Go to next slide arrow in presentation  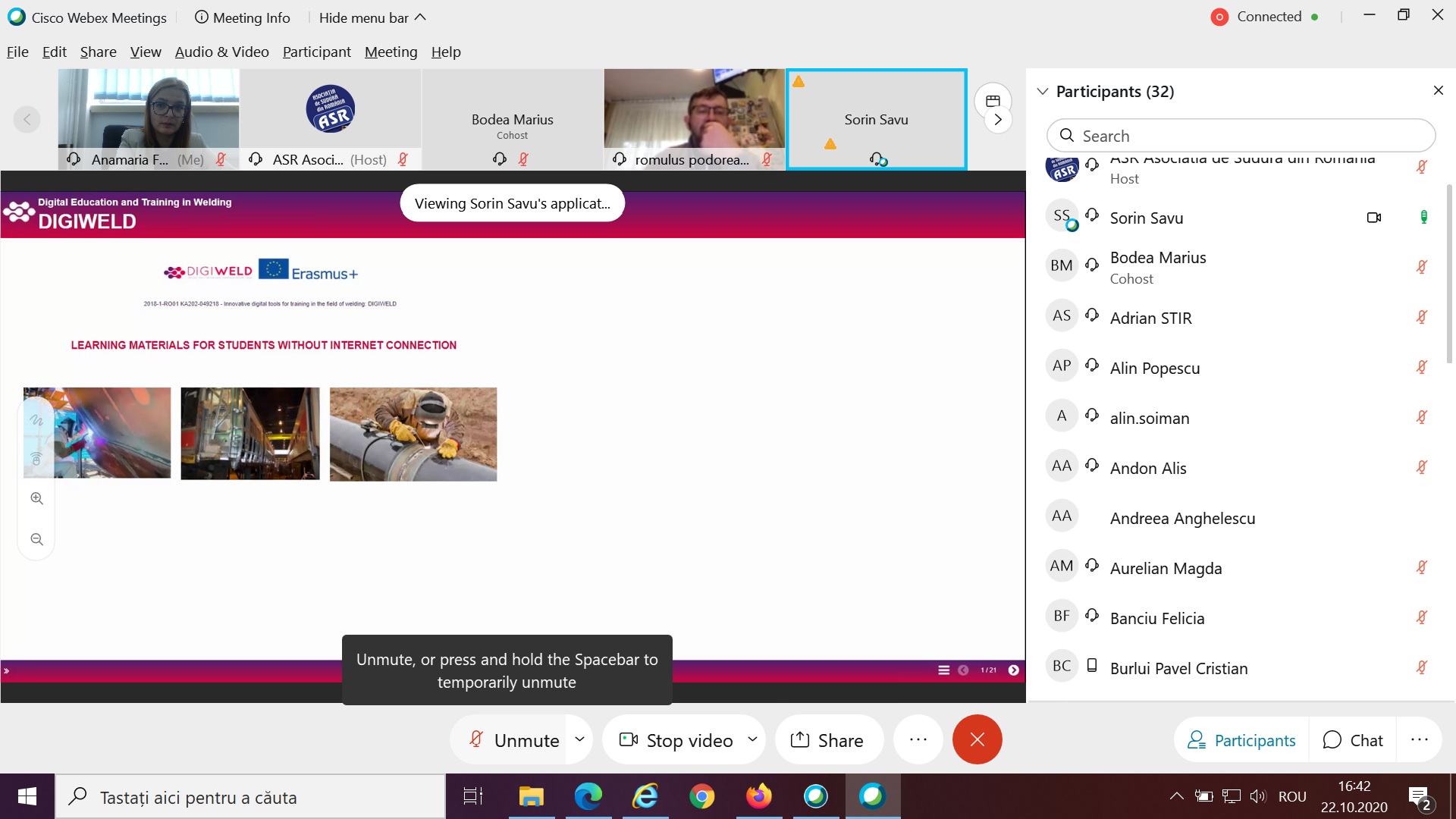1013,670
